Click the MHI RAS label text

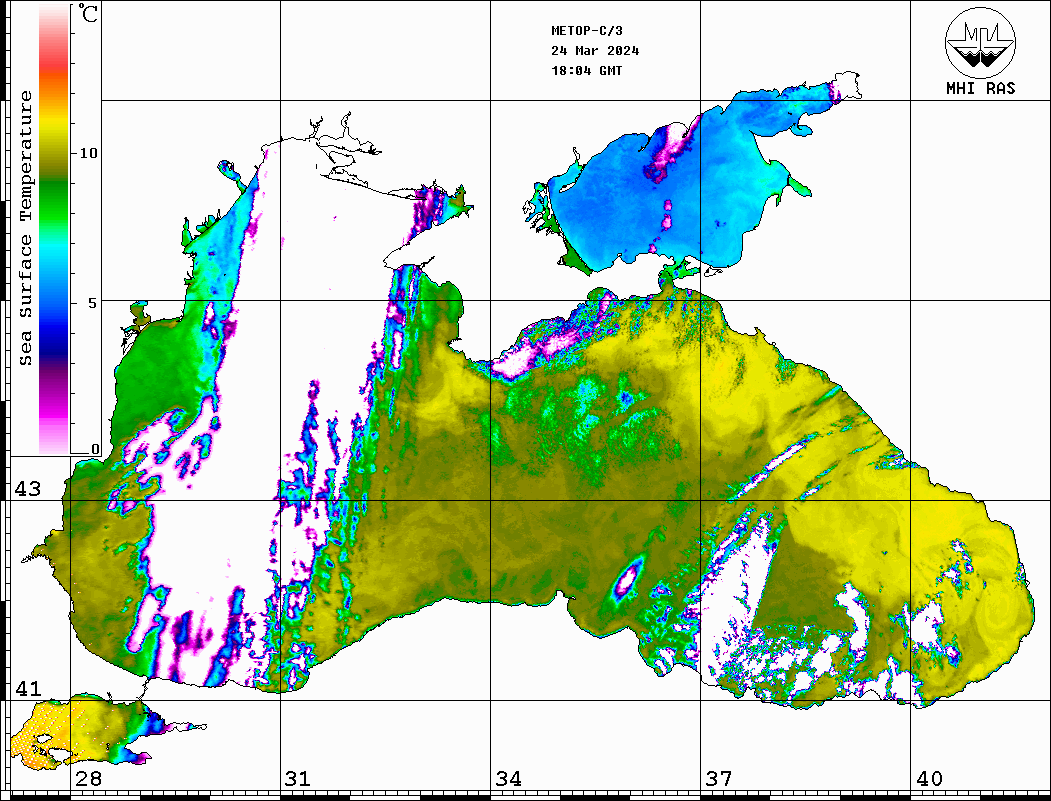(981, 88)
